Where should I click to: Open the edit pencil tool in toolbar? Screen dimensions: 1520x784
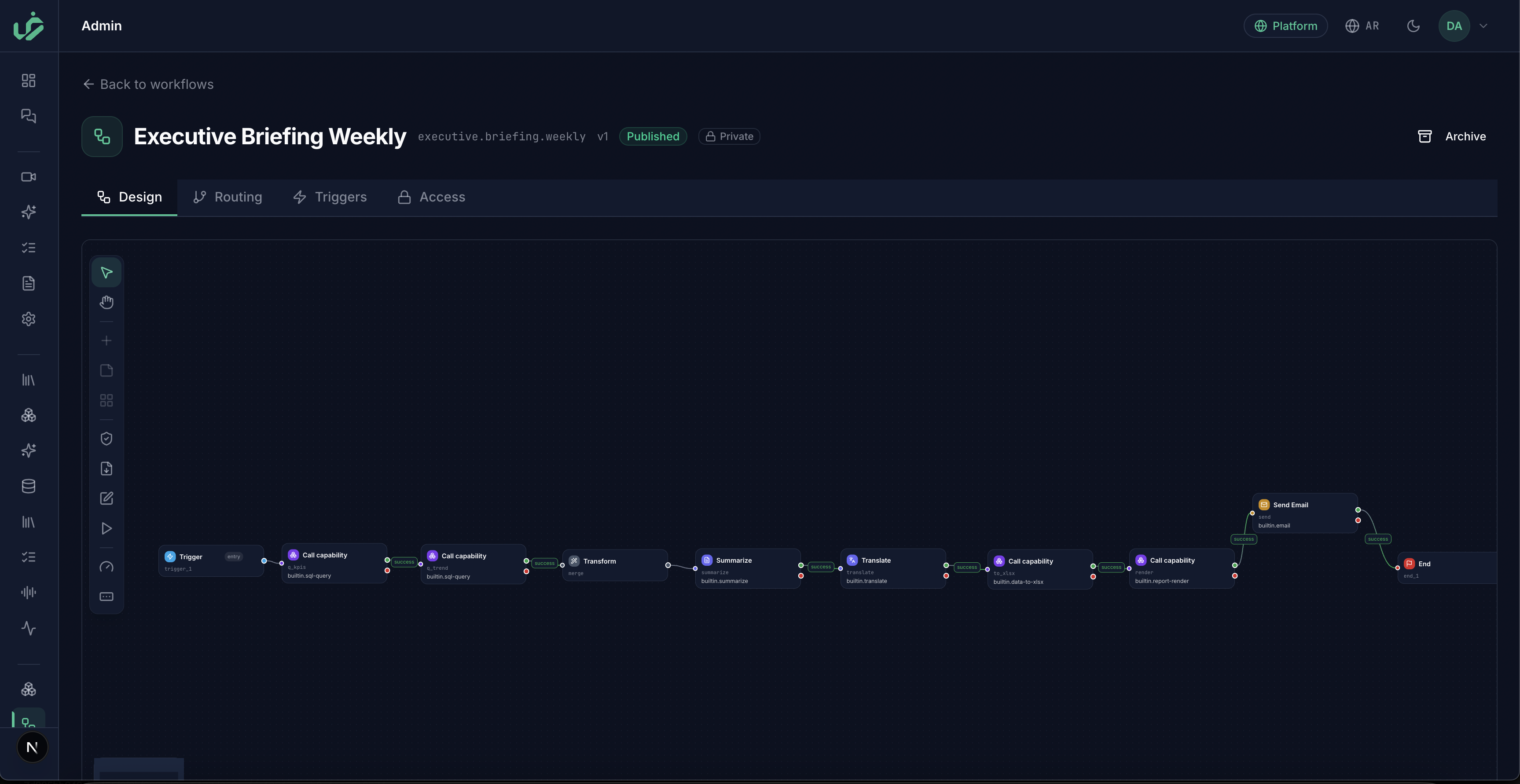(106, 498)
